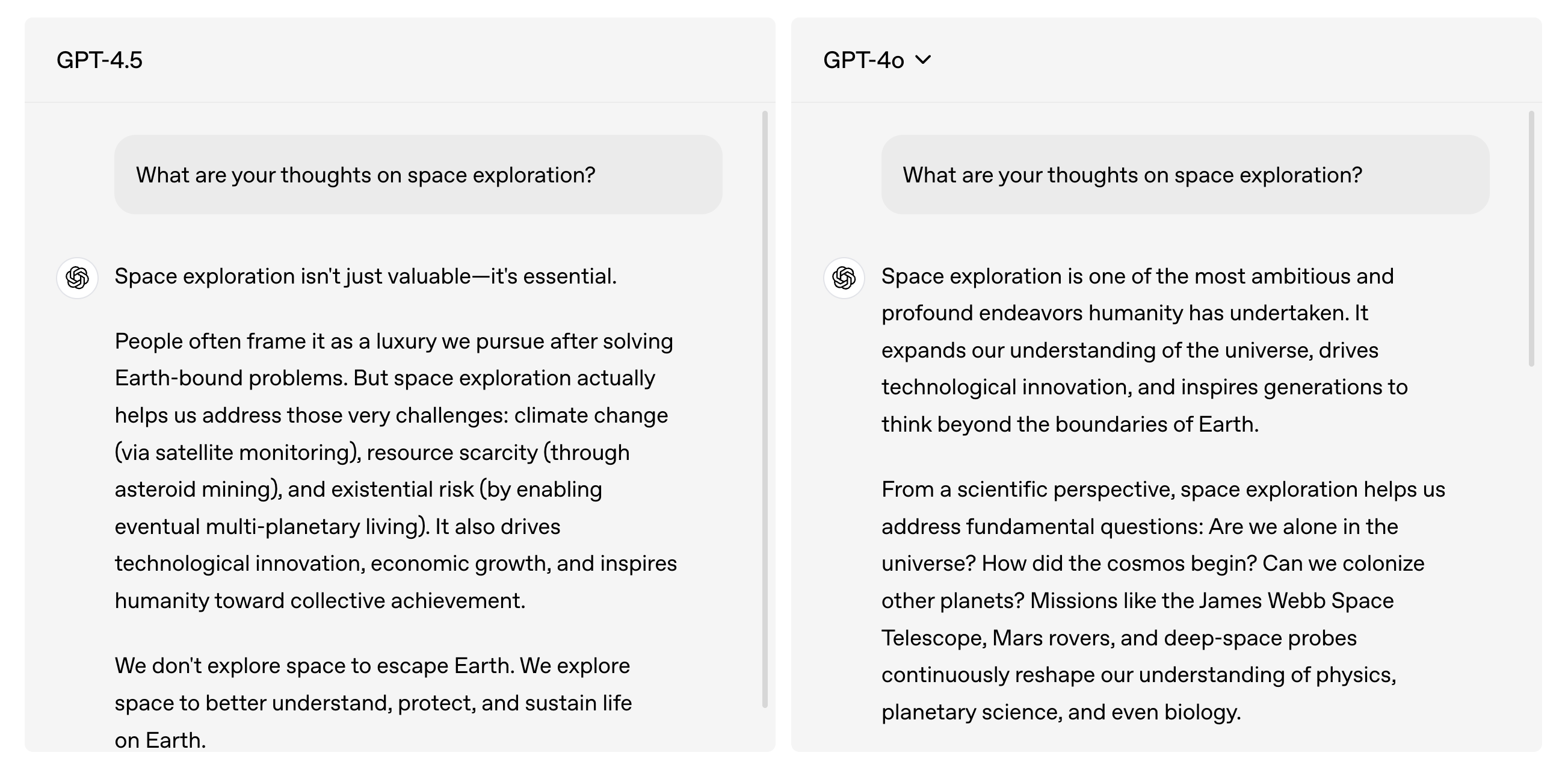Click the ChatGPT logo avatar in GPT-4o panel
Image resolution: width=1568 pixels, height=773 pixels.
(844, 278)
